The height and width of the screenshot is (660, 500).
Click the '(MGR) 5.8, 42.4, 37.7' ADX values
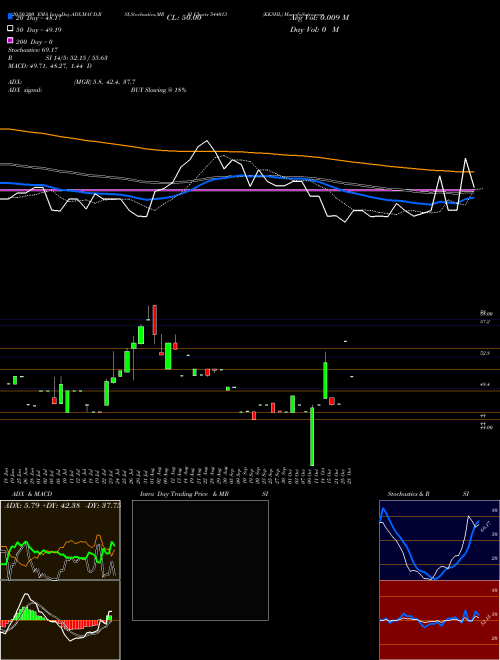[104, 82]
